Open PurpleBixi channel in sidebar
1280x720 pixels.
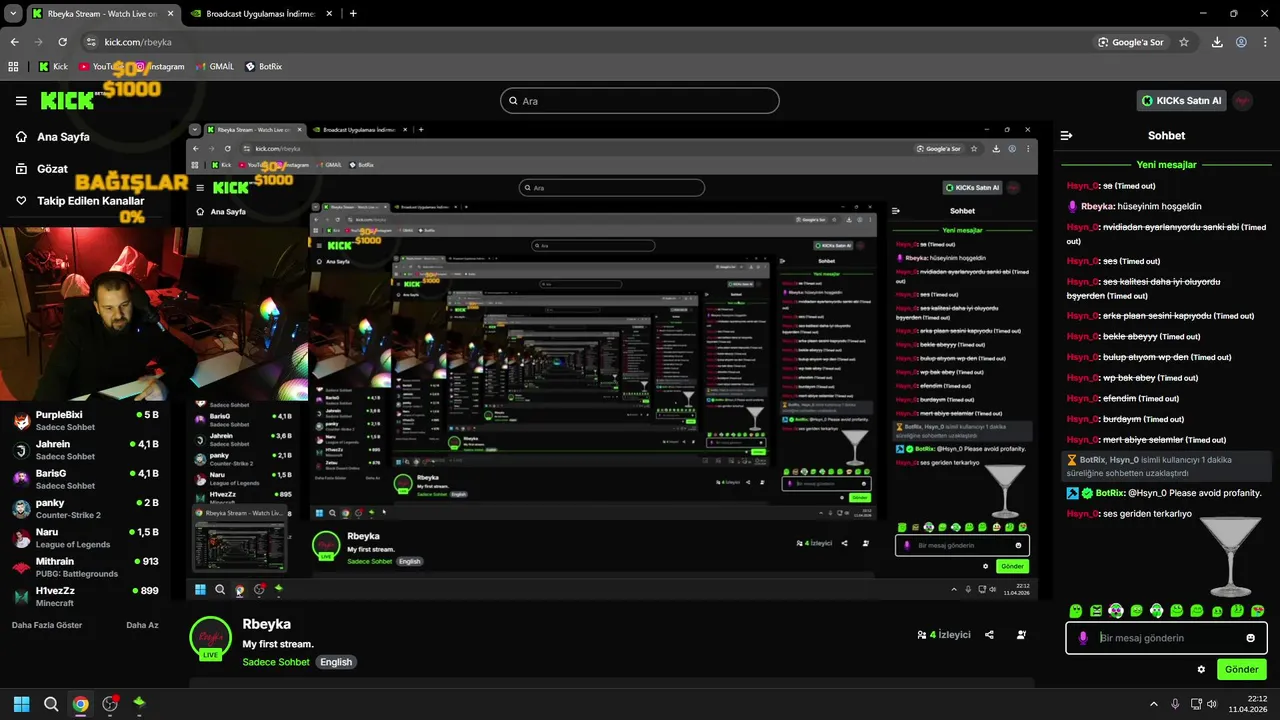point(85,420)
